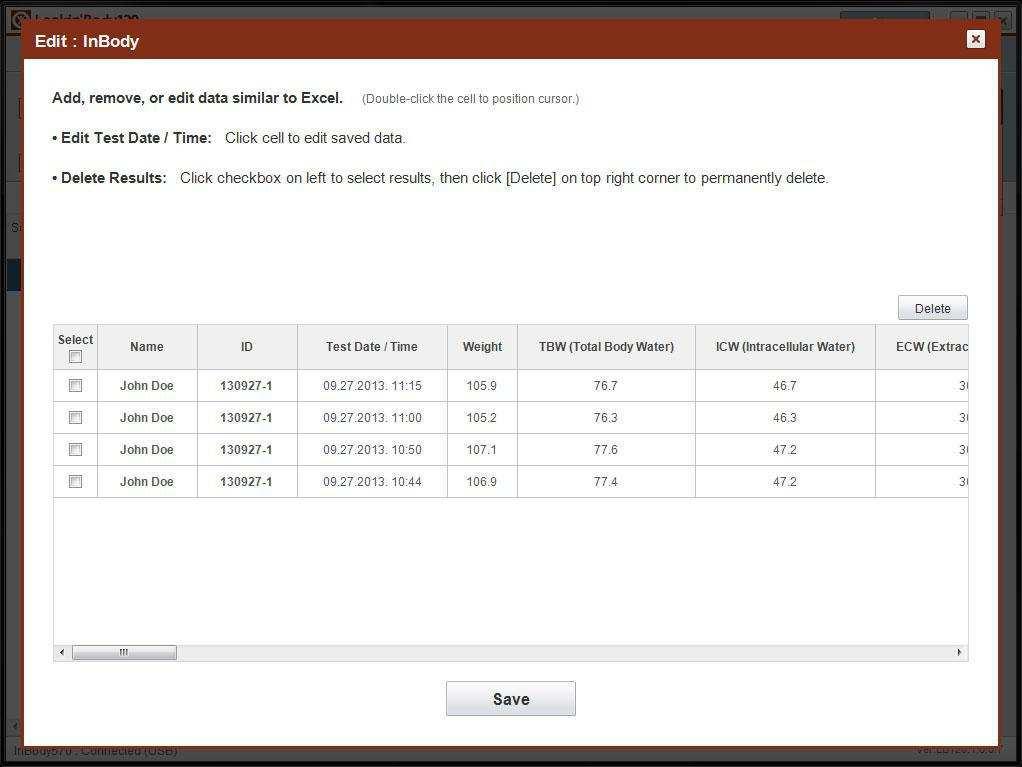Select the Test Date / Time header
The image size is (1022, 767).
372,347
